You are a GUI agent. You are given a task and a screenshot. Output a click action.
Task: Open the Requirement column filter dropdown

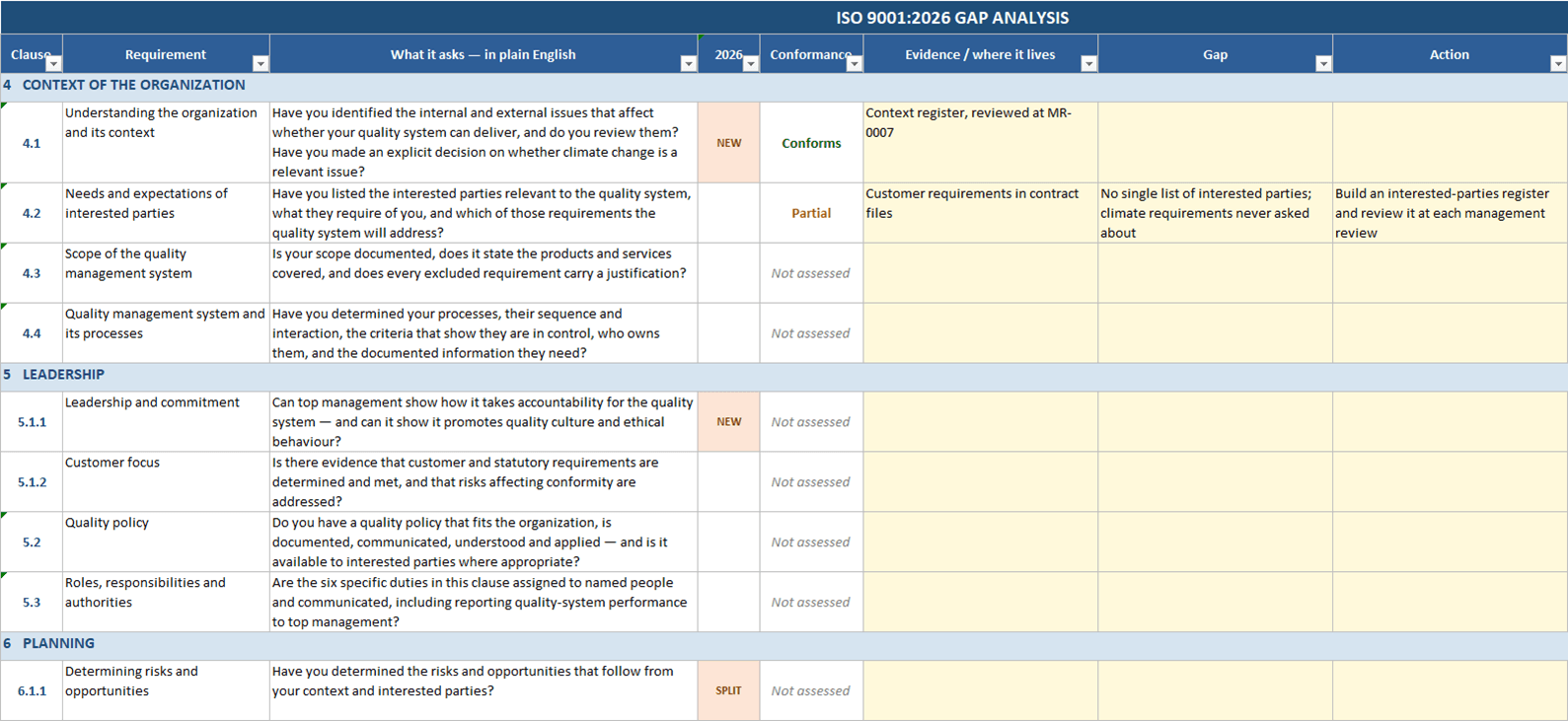point(261,64)
